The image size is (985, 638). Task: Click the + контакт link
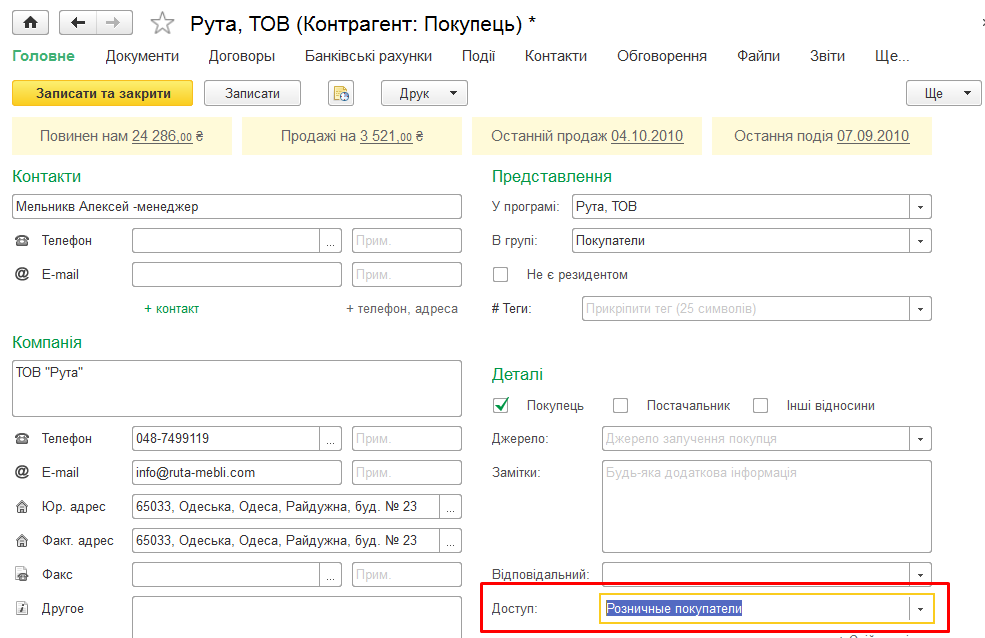171,308
